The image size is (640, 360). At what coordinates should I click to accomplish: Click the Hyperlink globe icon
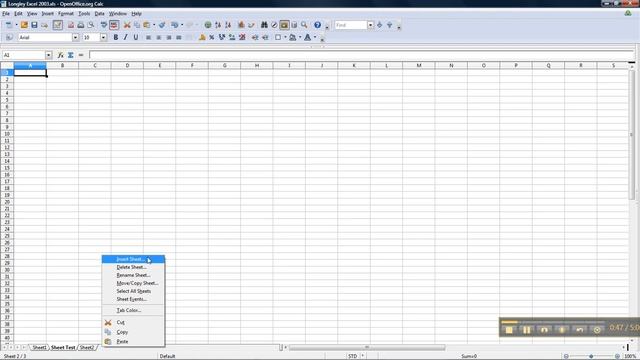[208, 25]
